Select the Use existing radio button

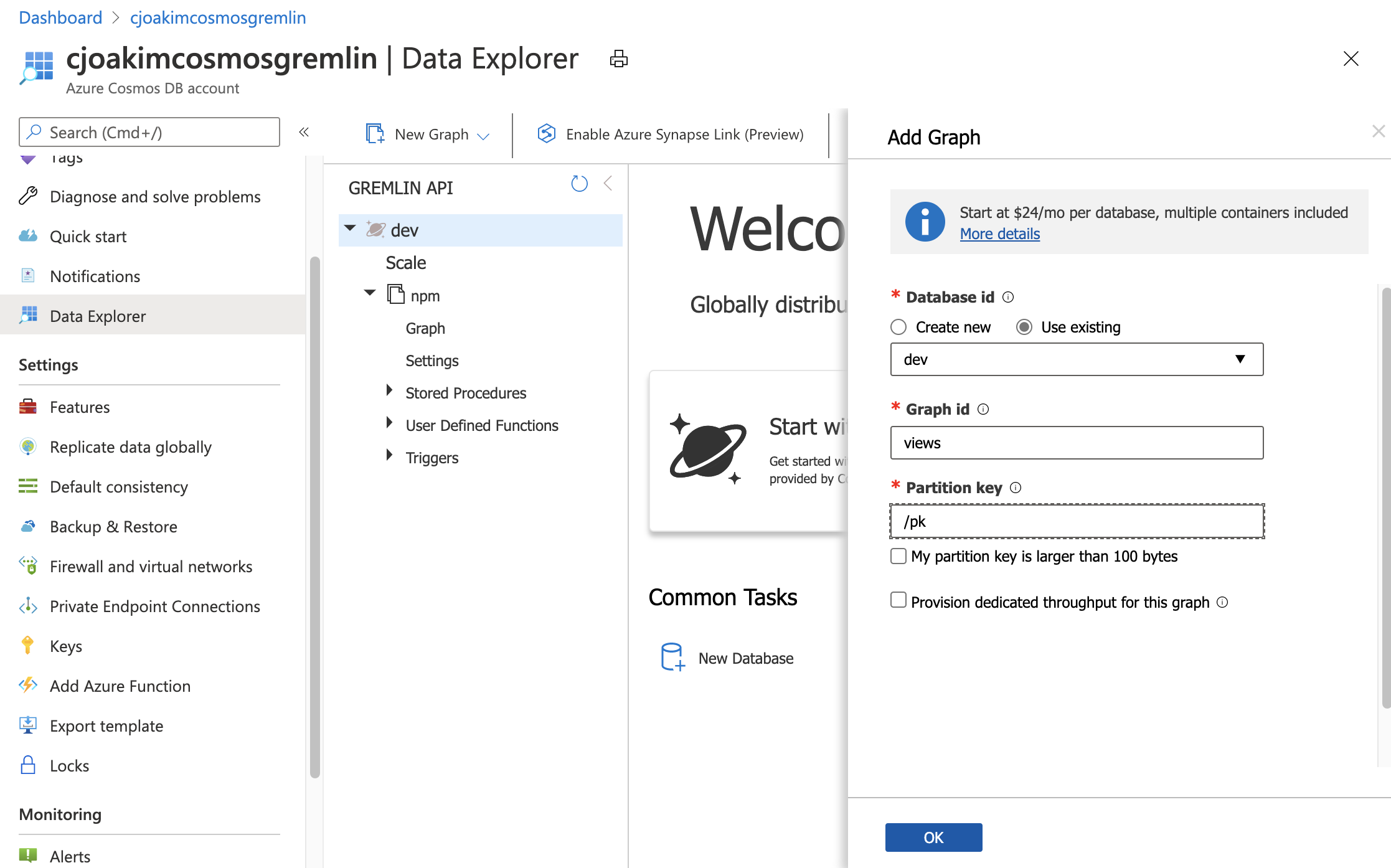point(1024,327)
